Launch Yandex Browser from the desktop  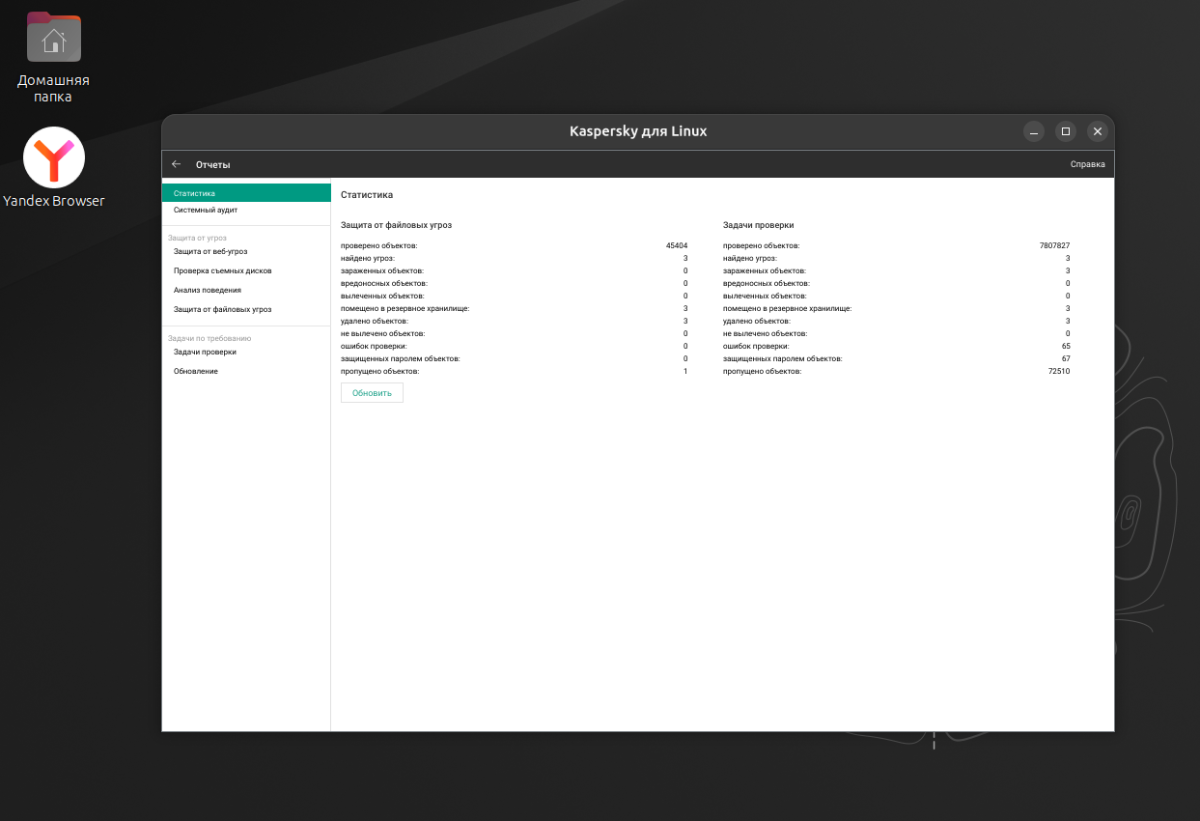click(54, 158)
